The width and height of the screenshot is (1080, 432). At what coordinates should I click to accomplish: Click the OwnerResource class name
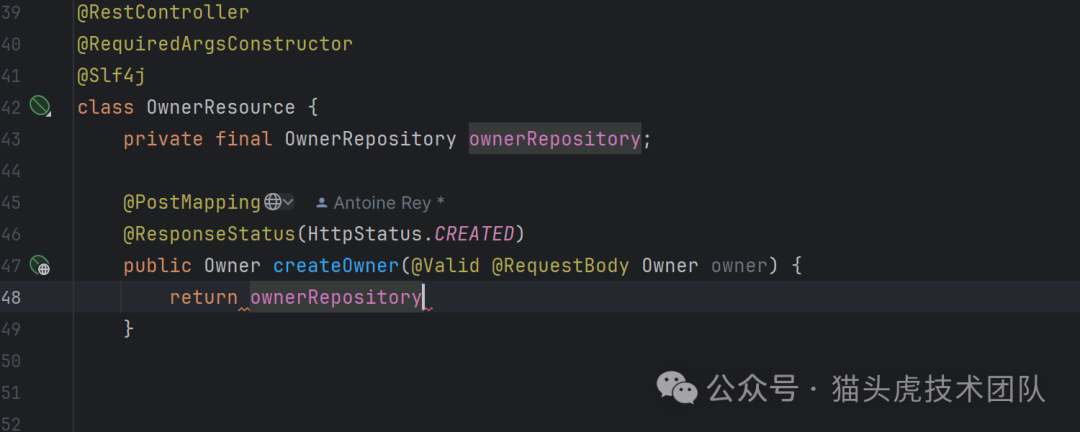[x=221, y=107]
